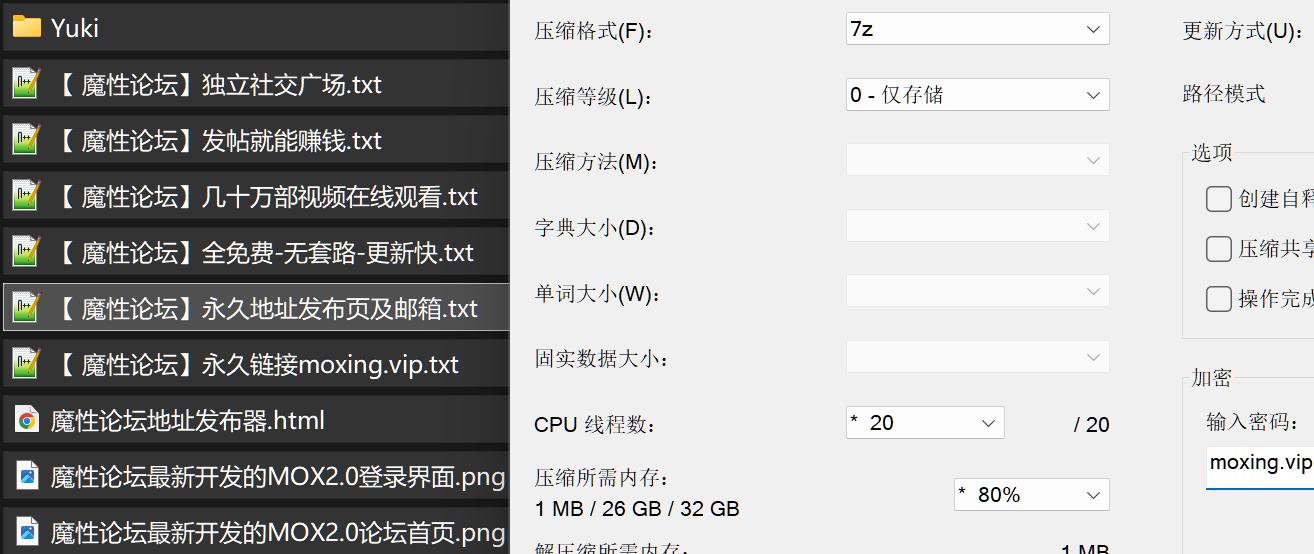This screenshot has width=1314, height=554.
Task: Check the 操作完成 option checkbox
Action: coord(1218,299)
